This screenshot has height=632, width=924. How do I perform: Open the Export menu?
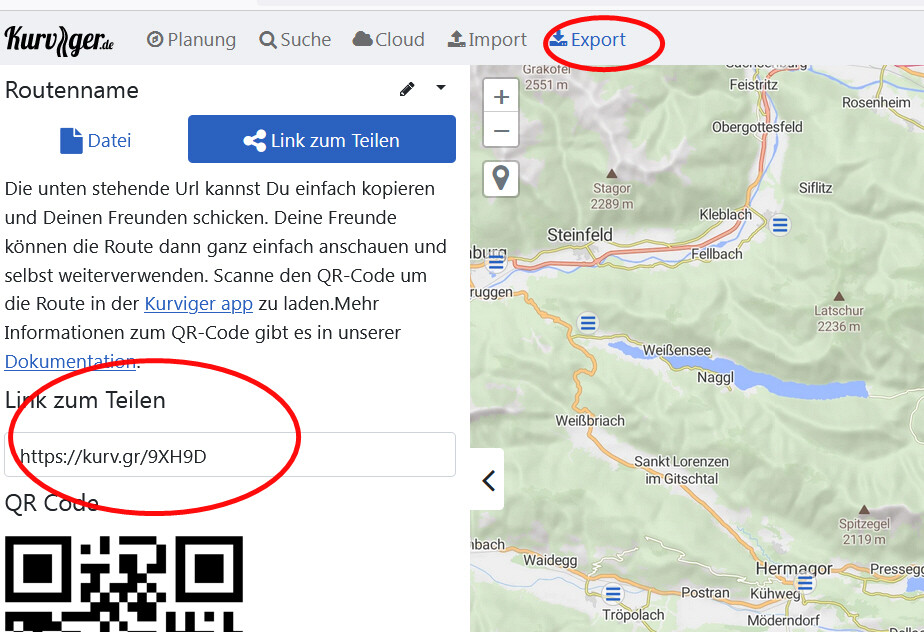(588, 40)
